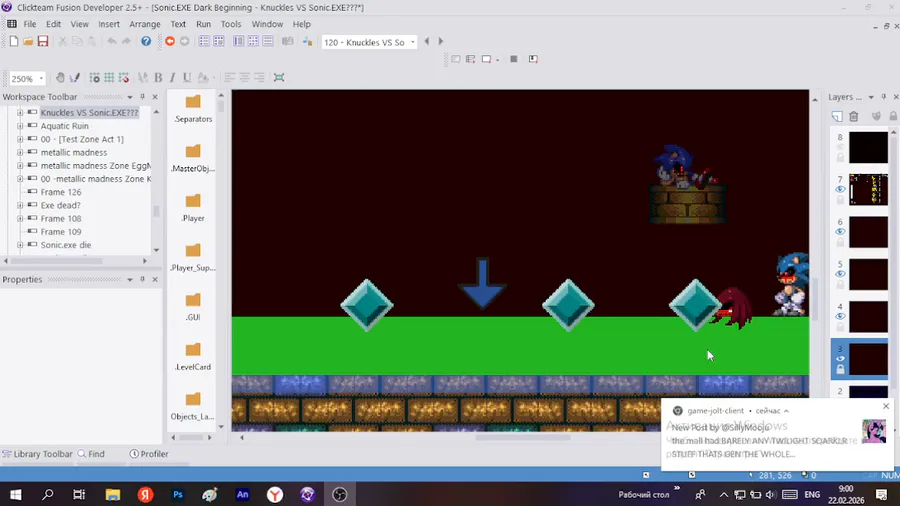Open Properties panel options arrow
The width and height of the screenshot is (900, 506).
[130, 279]
